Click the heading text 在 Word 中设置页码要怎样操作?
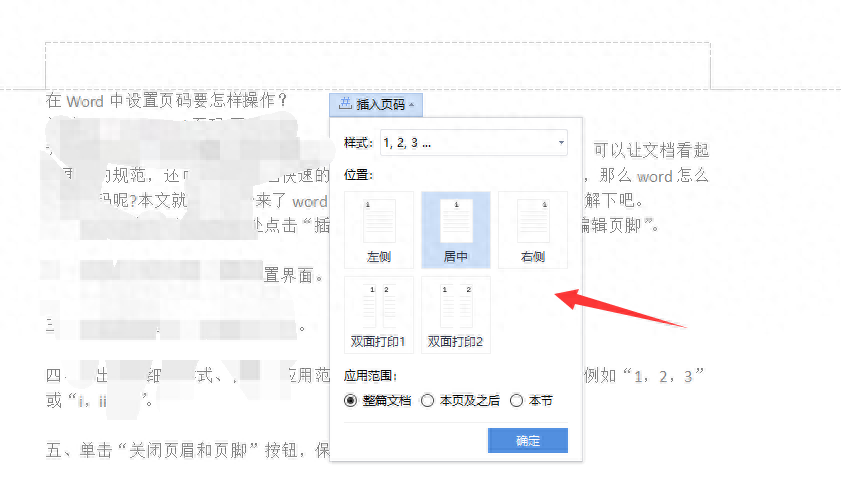This screenshot has width=841, height=483. point(167,100)
